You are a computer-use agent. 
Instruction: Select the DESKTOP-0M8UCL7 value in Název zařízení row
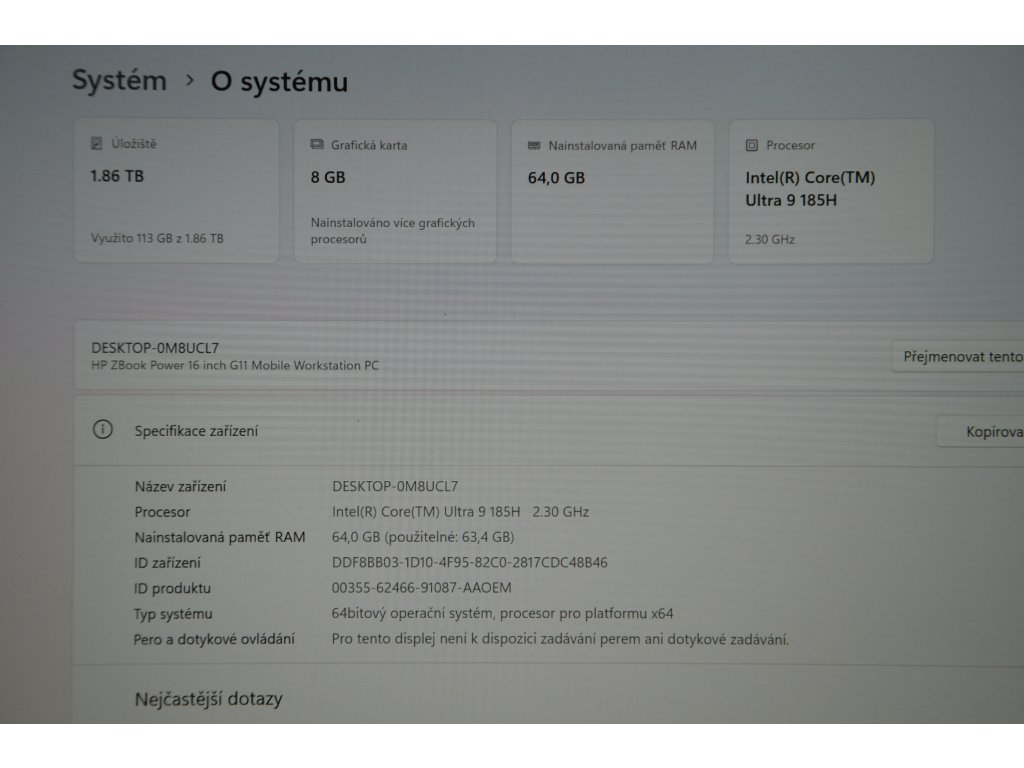click(x=395, y=487)
